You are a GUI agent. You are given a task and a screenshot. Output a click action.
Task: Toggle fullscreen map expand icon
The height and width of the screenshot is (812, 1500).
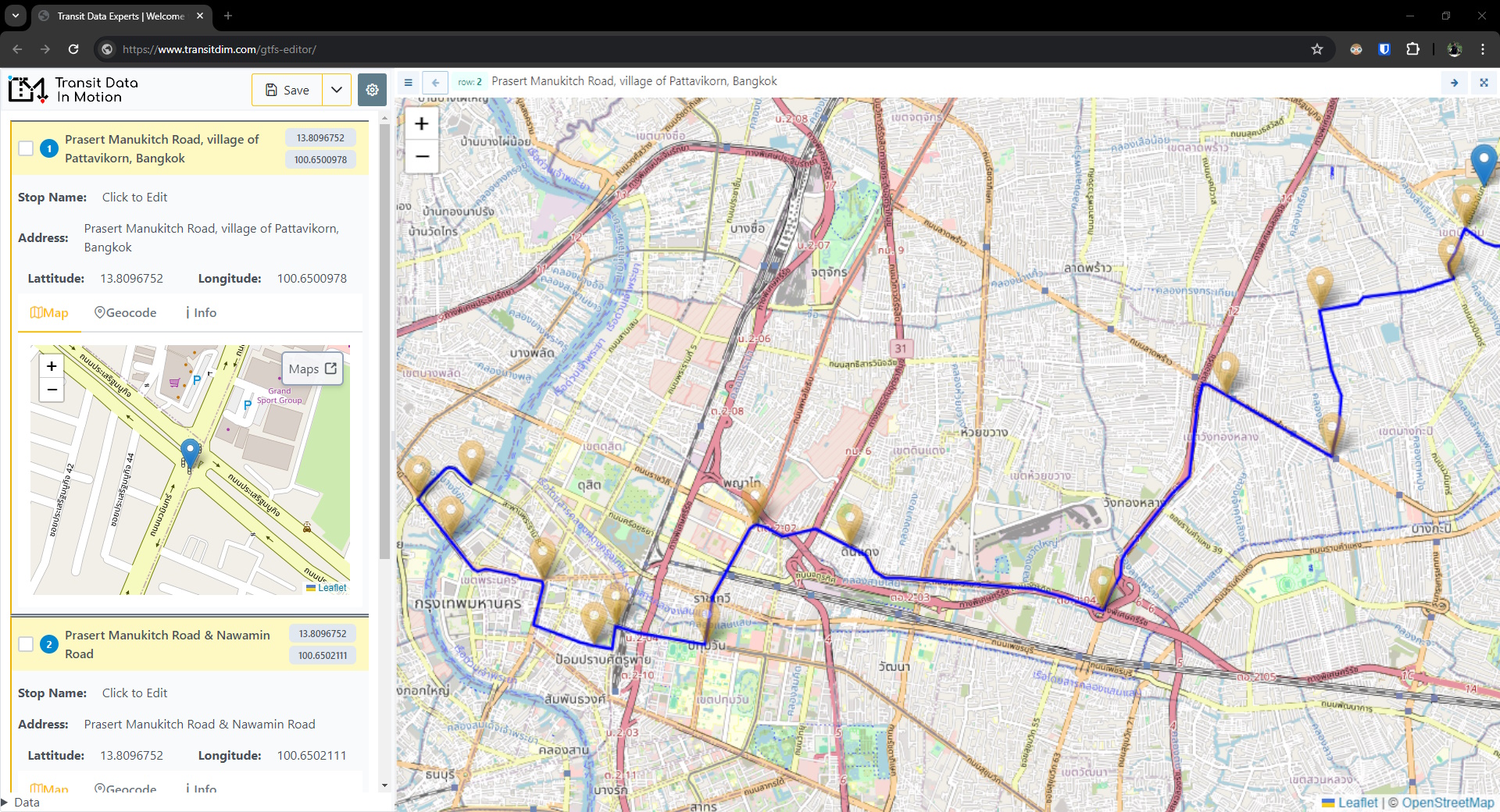click(x=1484, y=82)
